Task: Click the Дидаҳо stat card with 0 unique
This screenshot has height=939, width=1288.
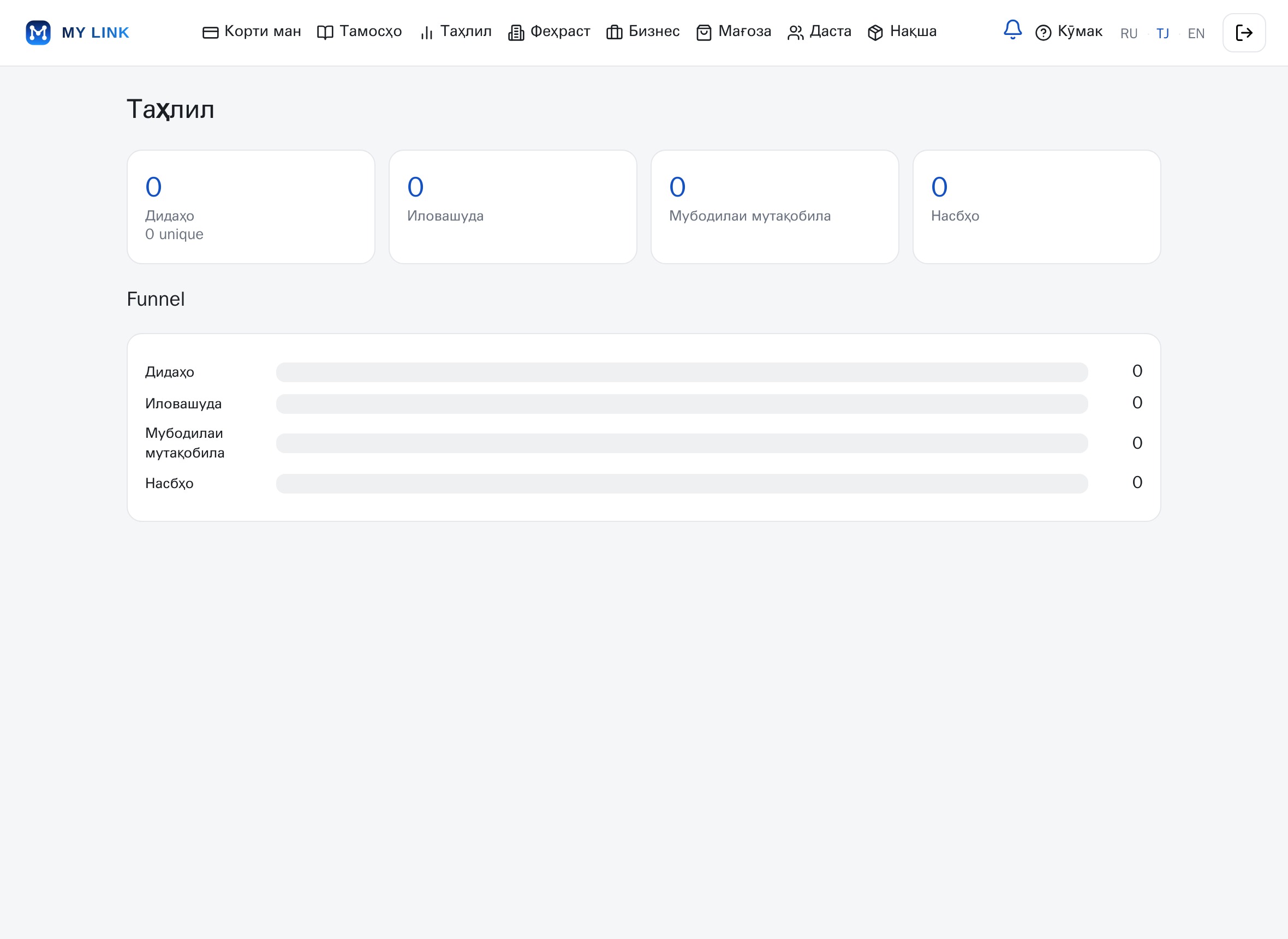Action: [251, 207]
